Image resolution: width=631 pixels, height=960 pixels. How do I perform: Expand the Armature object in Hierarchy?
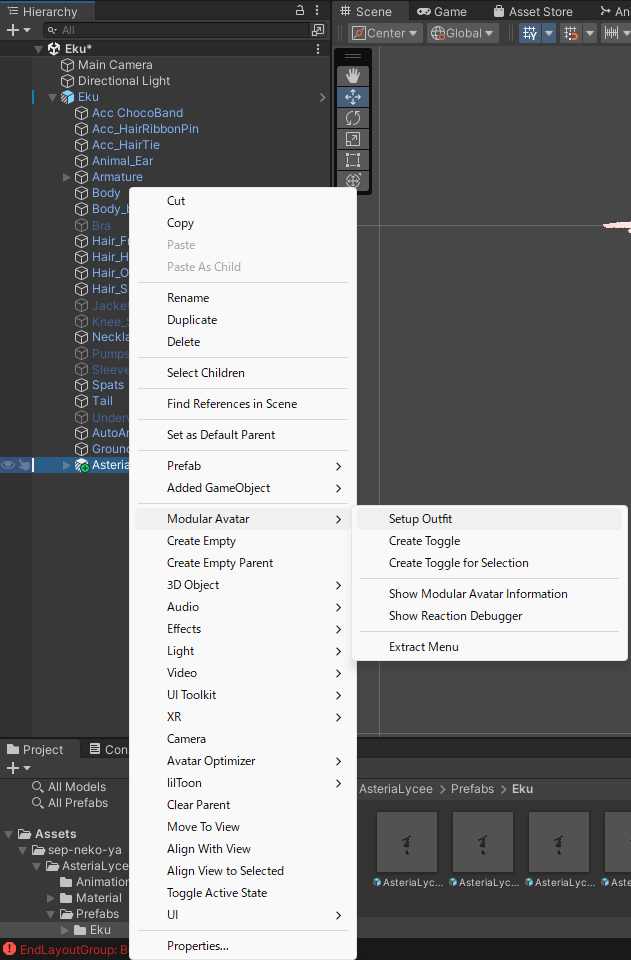click(x=67, y=177)
